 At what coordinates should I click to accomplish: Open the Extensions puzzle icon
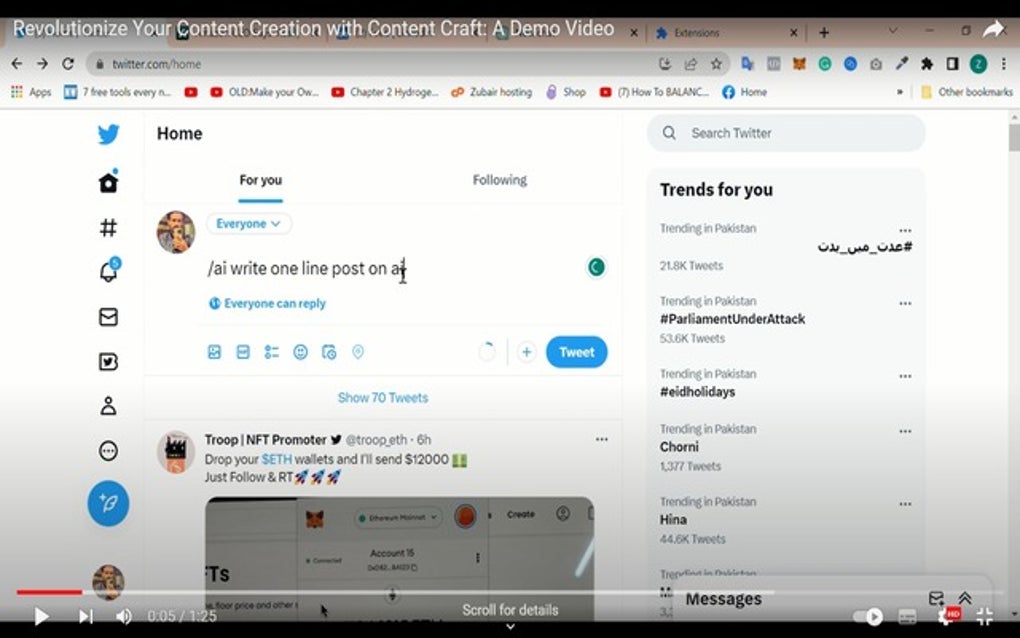tap(927, 64)
